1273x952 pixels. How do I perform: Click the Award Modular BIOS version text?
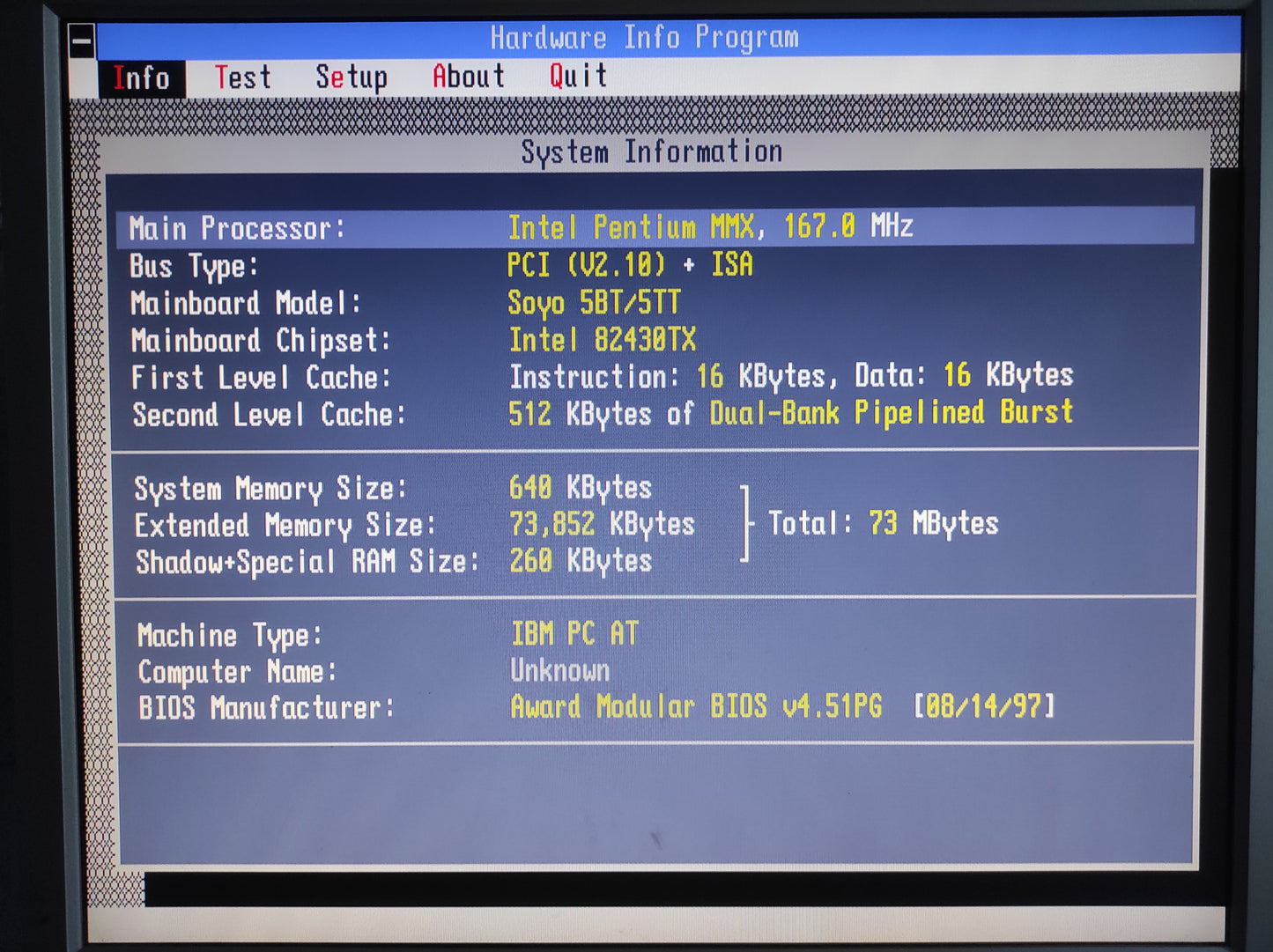(x=696, y=707)
